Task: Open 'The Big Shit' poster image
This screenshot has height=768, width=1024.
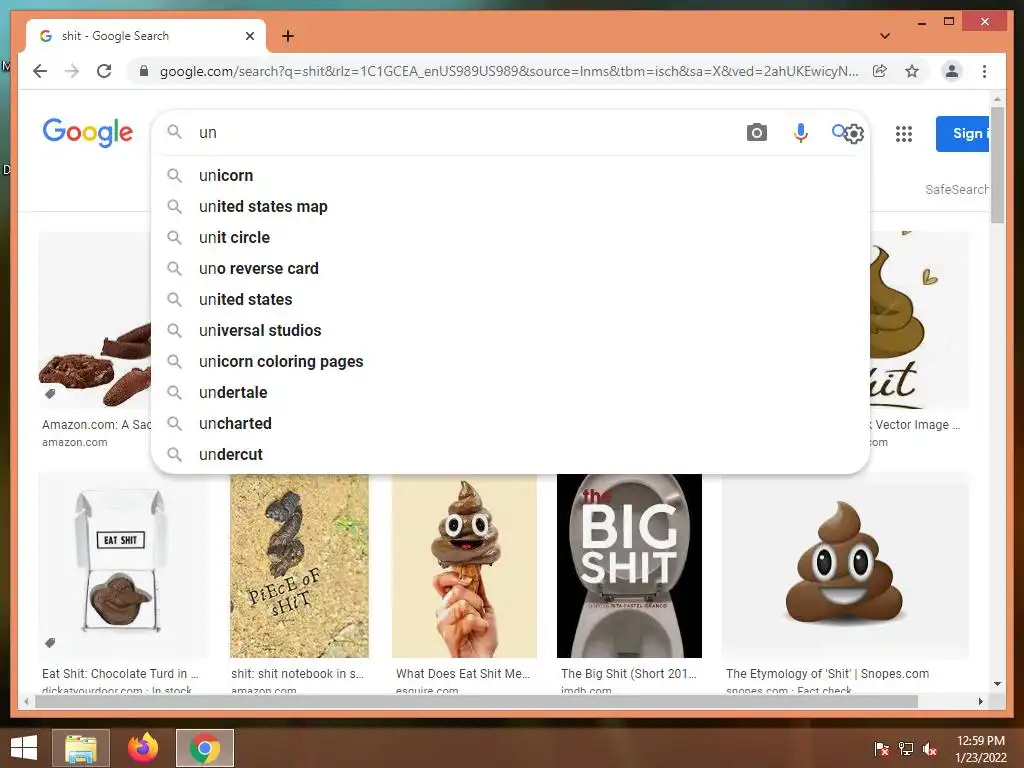Action: point(630,566)
